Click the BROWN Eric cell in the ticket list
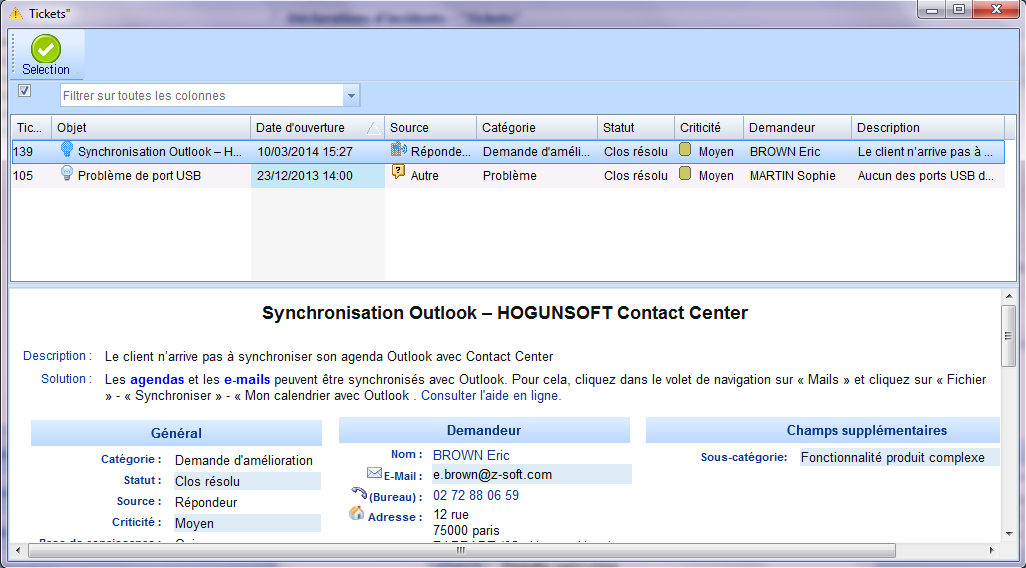The image size is (1026, 568). (x=797, y=152)
